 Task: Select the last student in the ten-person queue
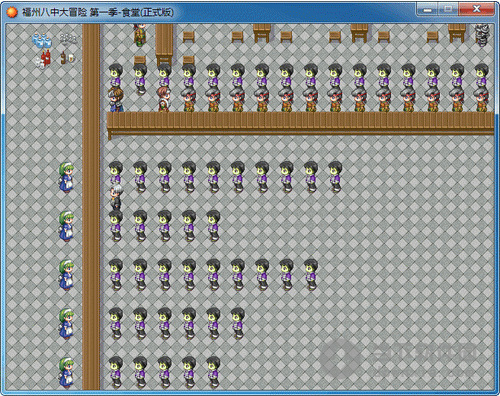click(335, 177)
